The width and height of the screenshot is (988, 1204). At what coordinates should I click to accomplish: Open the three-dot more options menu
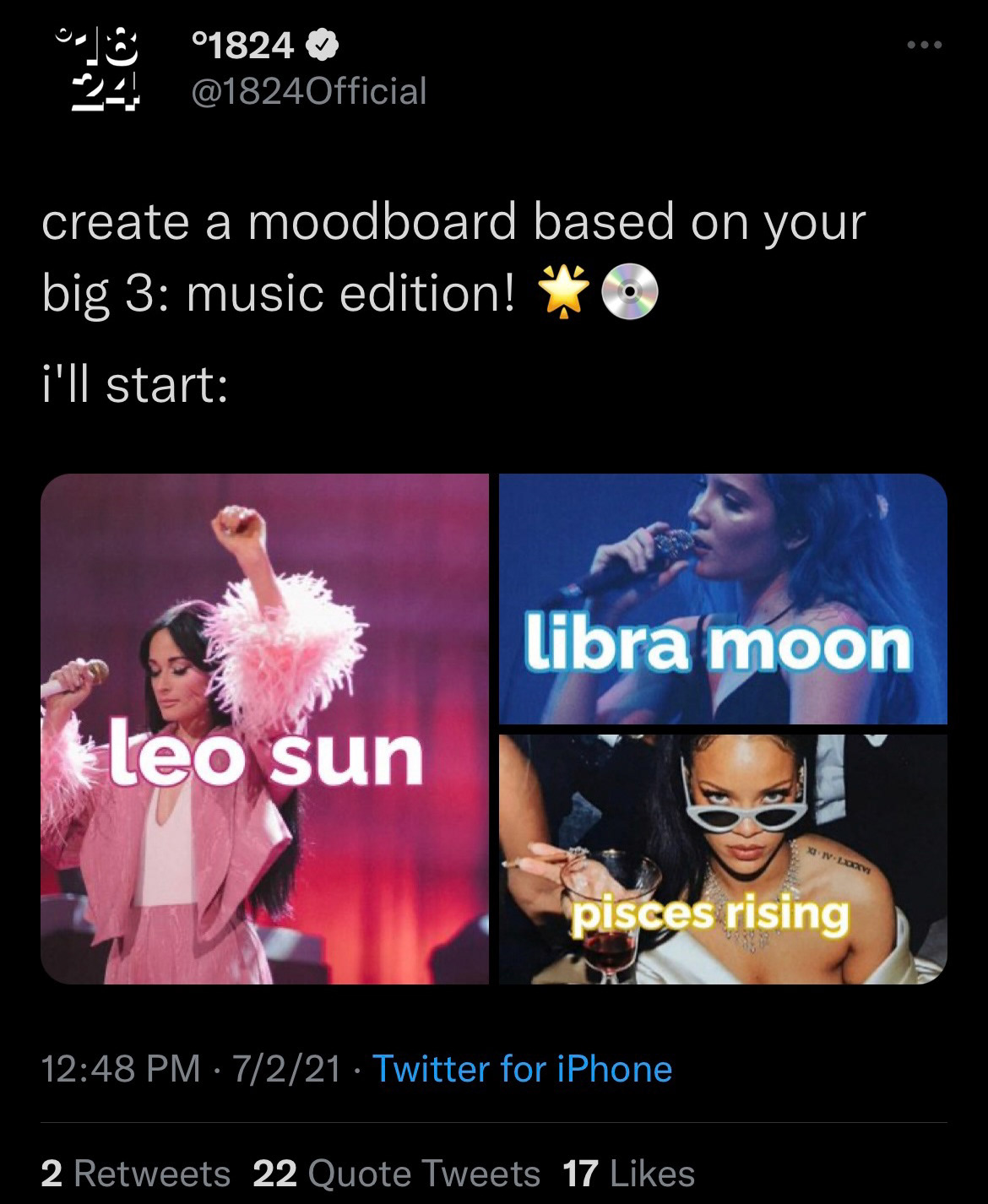pos(925,45)
